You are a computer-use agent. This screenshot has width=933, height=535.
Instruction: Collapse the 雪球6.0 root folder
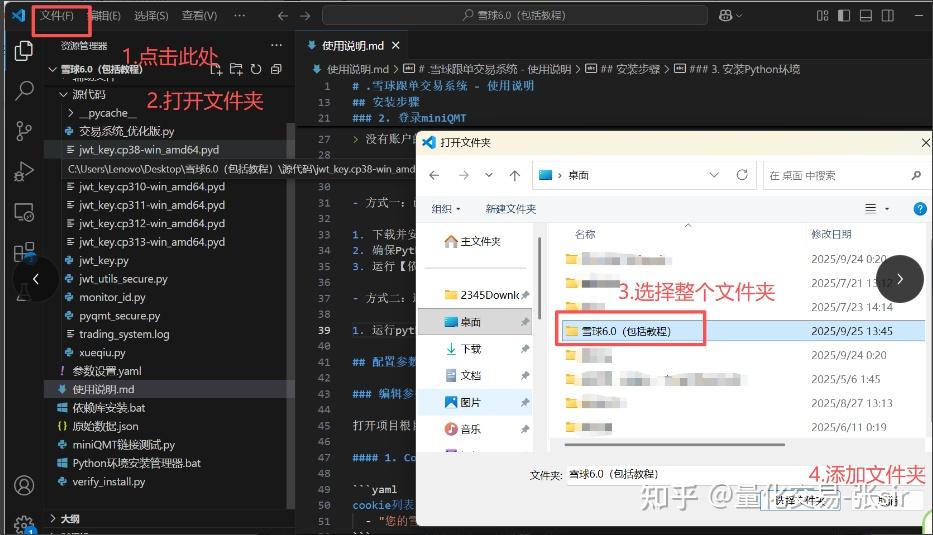click(x=52, y=69)
